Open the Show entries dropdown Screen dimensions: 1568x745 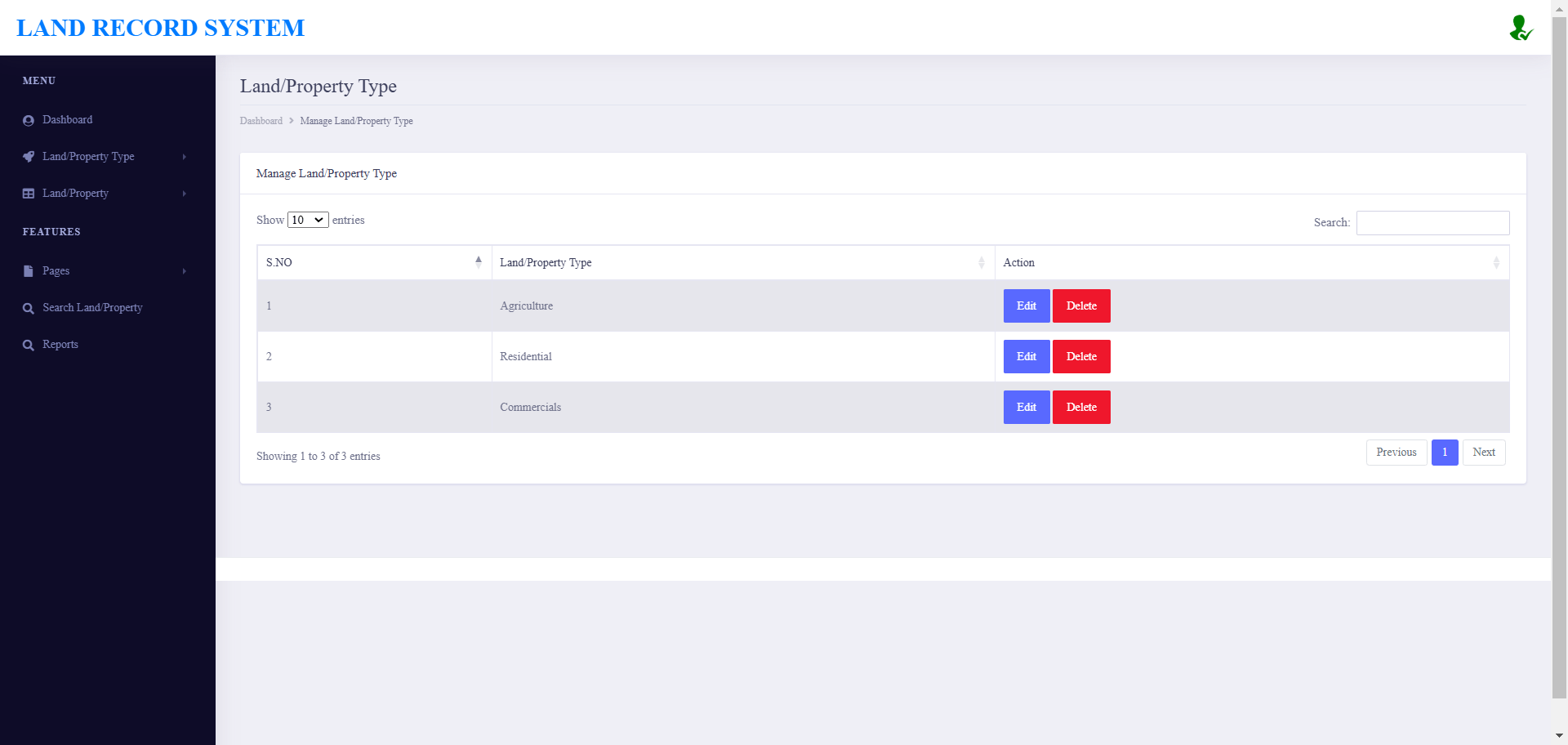(308, 220)
